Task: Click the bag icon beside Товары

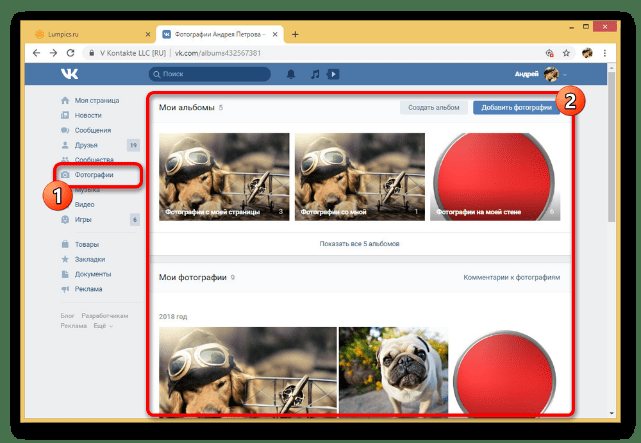Action: (65, 244)
